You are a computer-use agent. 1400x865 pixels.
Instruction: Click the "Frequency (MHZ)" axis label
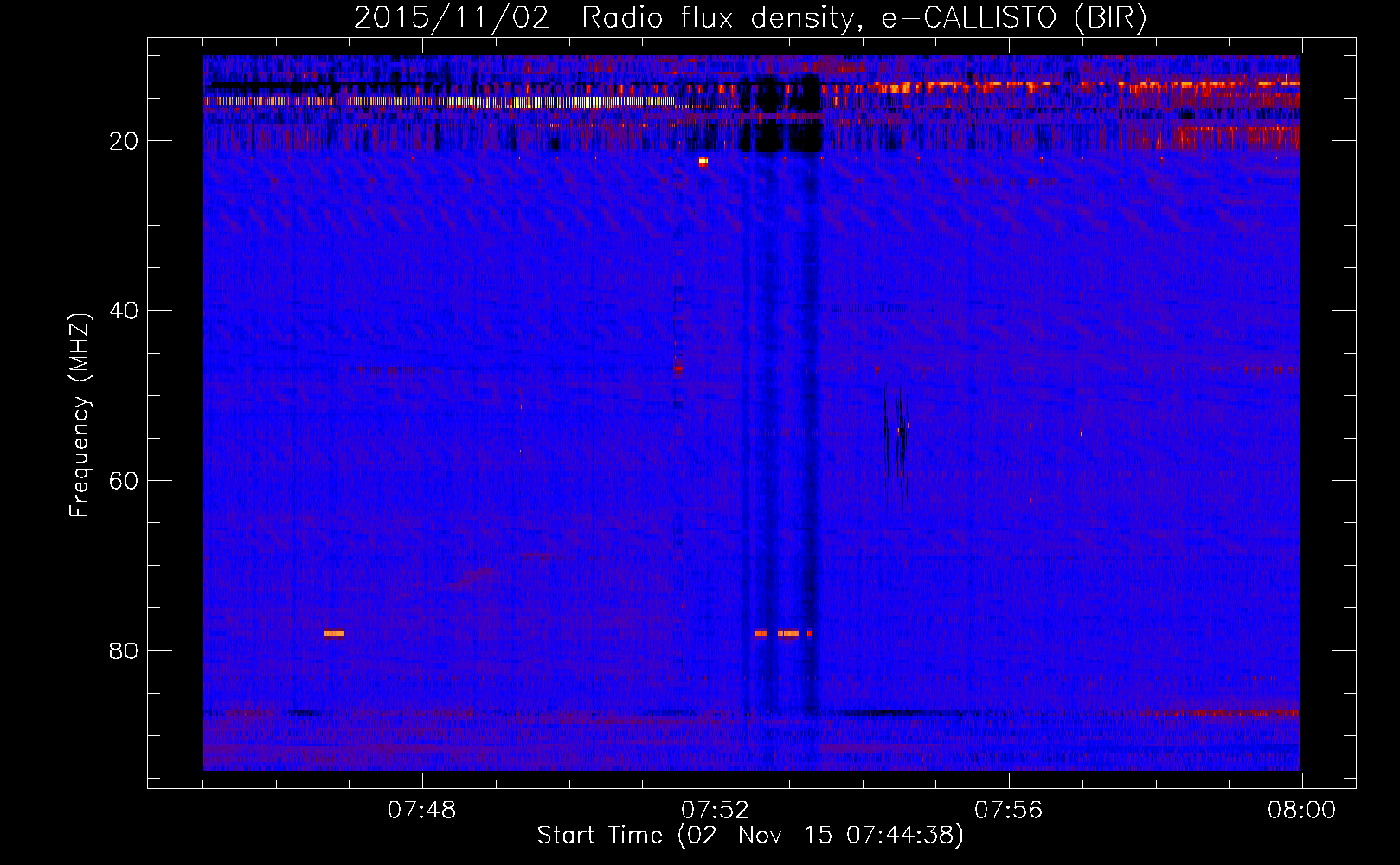80,415
